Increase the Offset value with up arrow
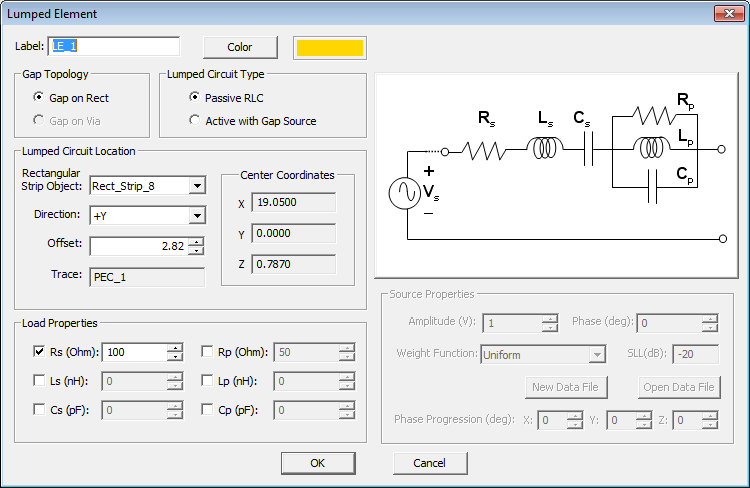Screen dimensions: 750x488 pos(196,241)
